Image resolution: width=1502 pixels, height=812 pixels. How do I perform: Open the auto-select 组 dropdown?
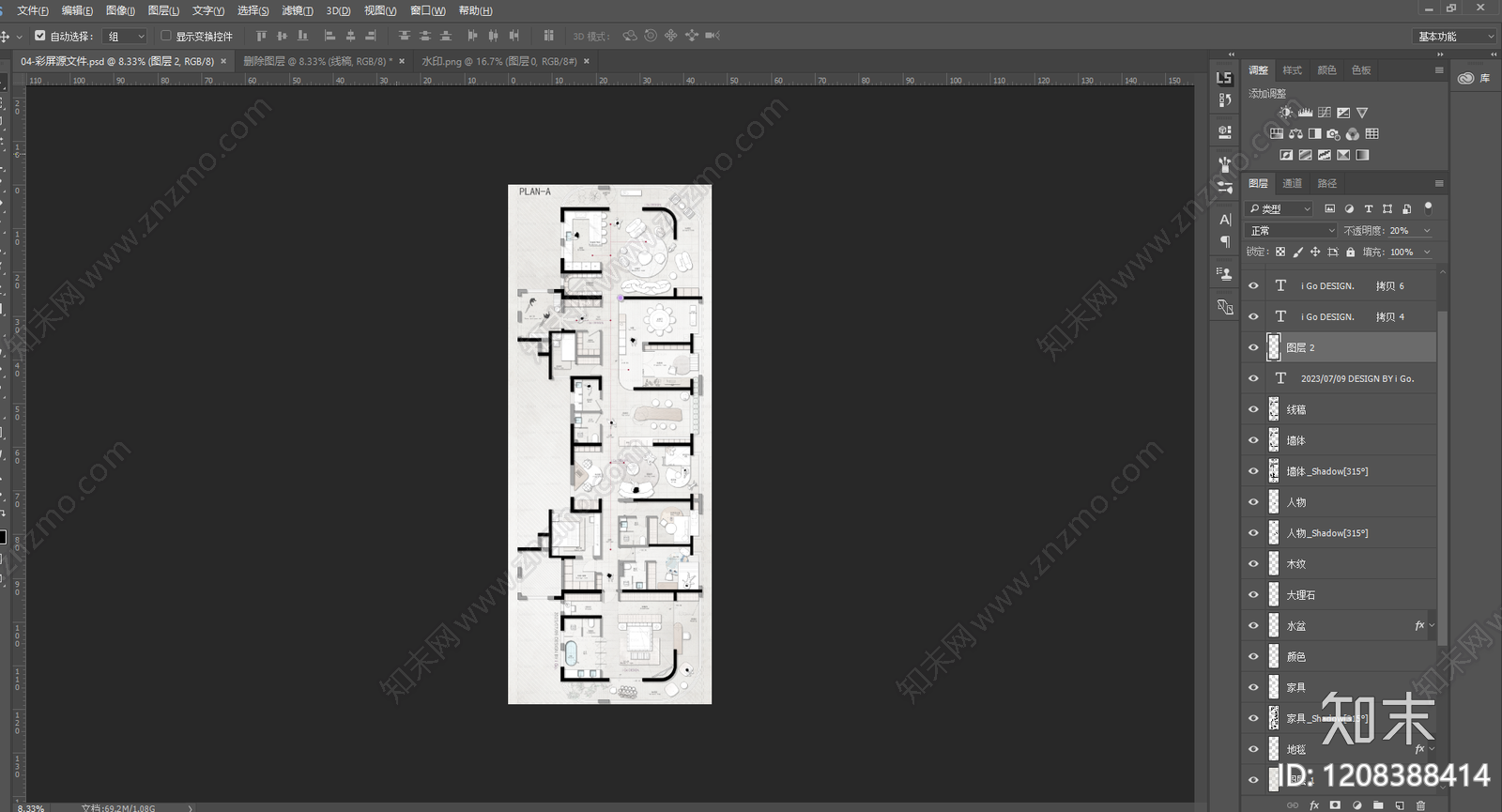(126, 37)
